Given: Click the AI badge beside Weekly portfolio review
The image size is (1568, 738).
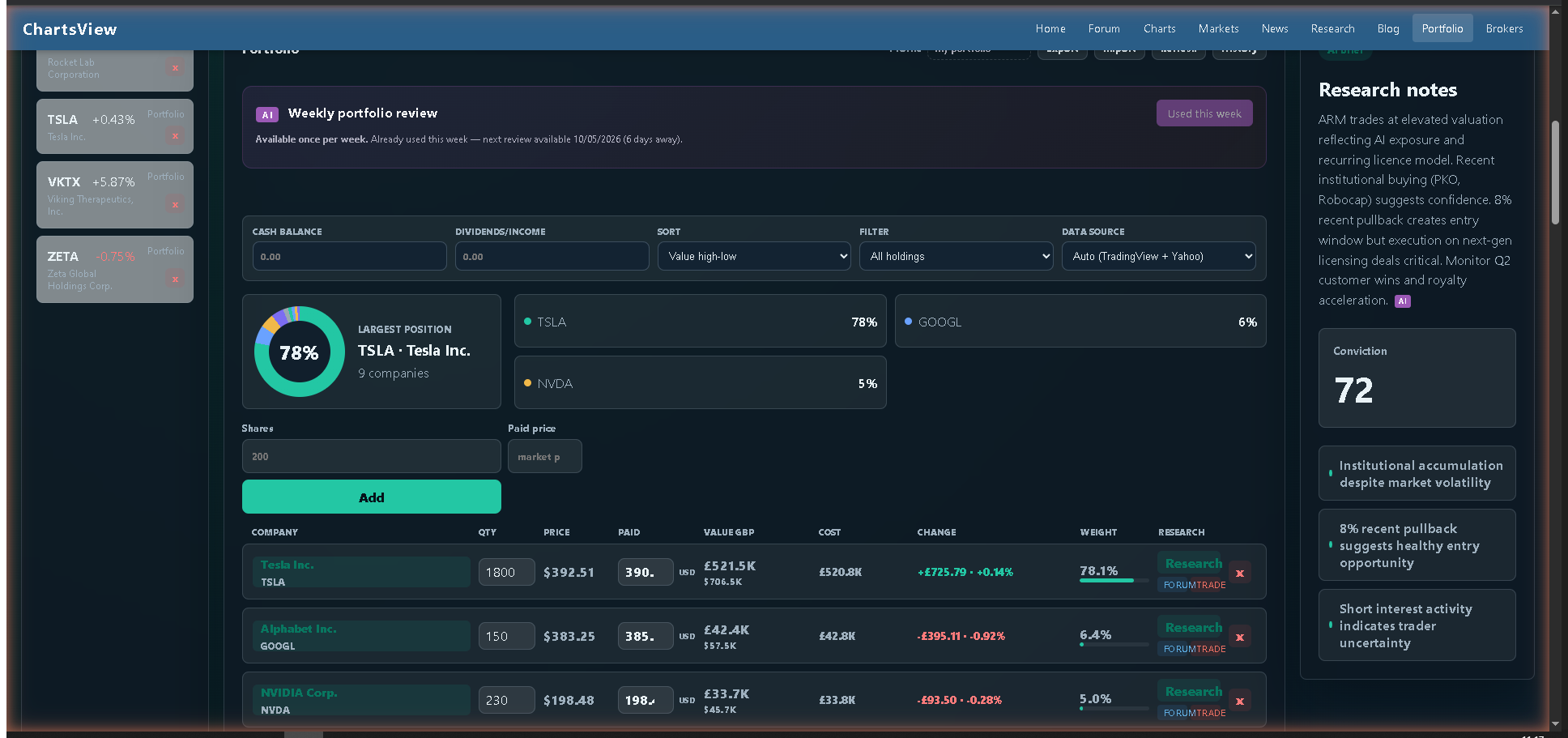Looking at the screenshot, I should click(x=267, y=115).
